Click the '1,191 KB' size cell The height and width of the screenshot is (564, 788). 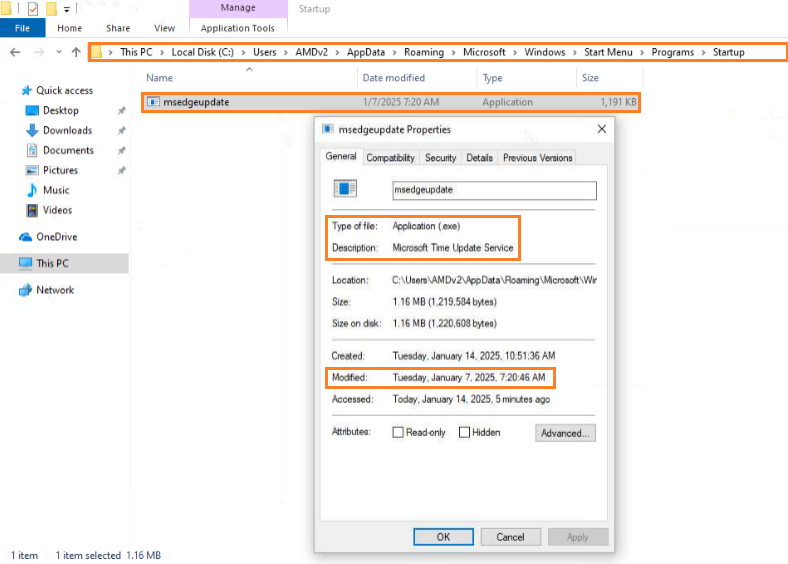coord(618,102)
